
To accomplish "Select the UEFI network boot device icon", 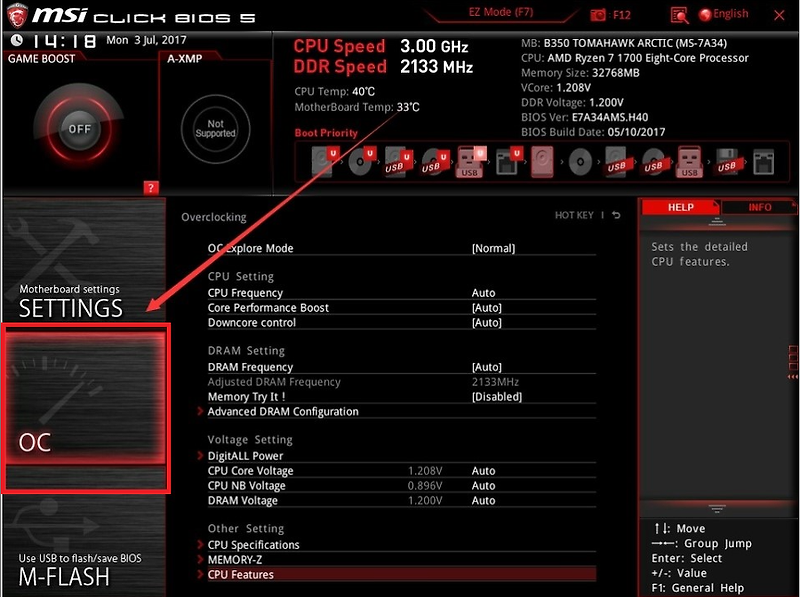I will click(x=508, y=162).
